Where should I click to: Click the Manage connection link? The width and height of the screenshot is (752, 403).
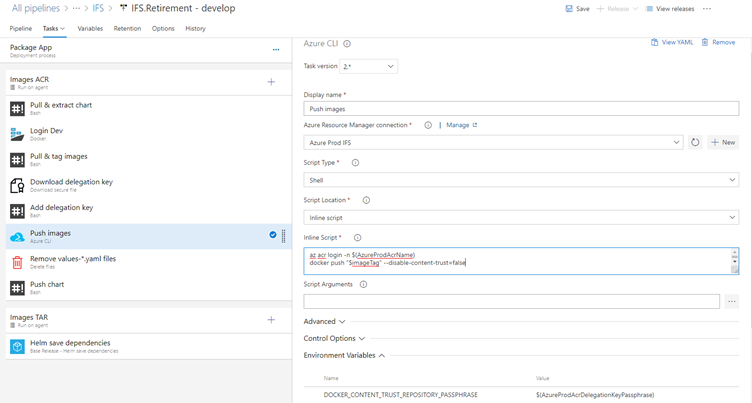[x=462, y=125]
